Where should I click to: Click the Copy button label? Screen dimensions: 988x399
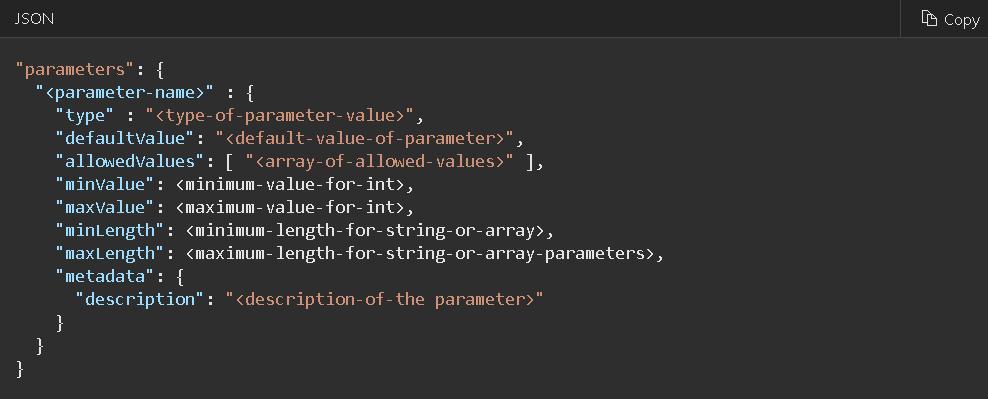(962, 20)
